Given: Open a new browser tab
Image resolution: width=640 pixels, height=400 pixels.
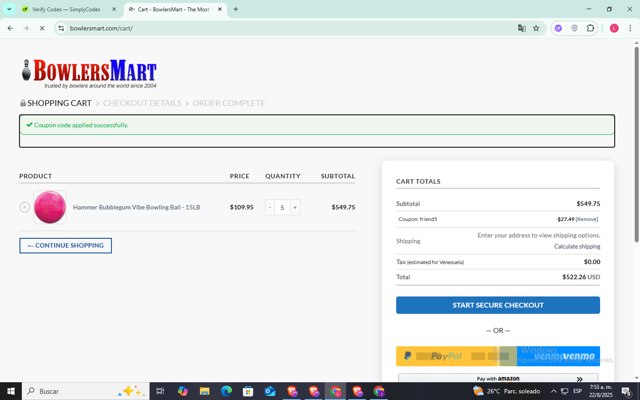Looking at the screenshot, I should point(236,9).
